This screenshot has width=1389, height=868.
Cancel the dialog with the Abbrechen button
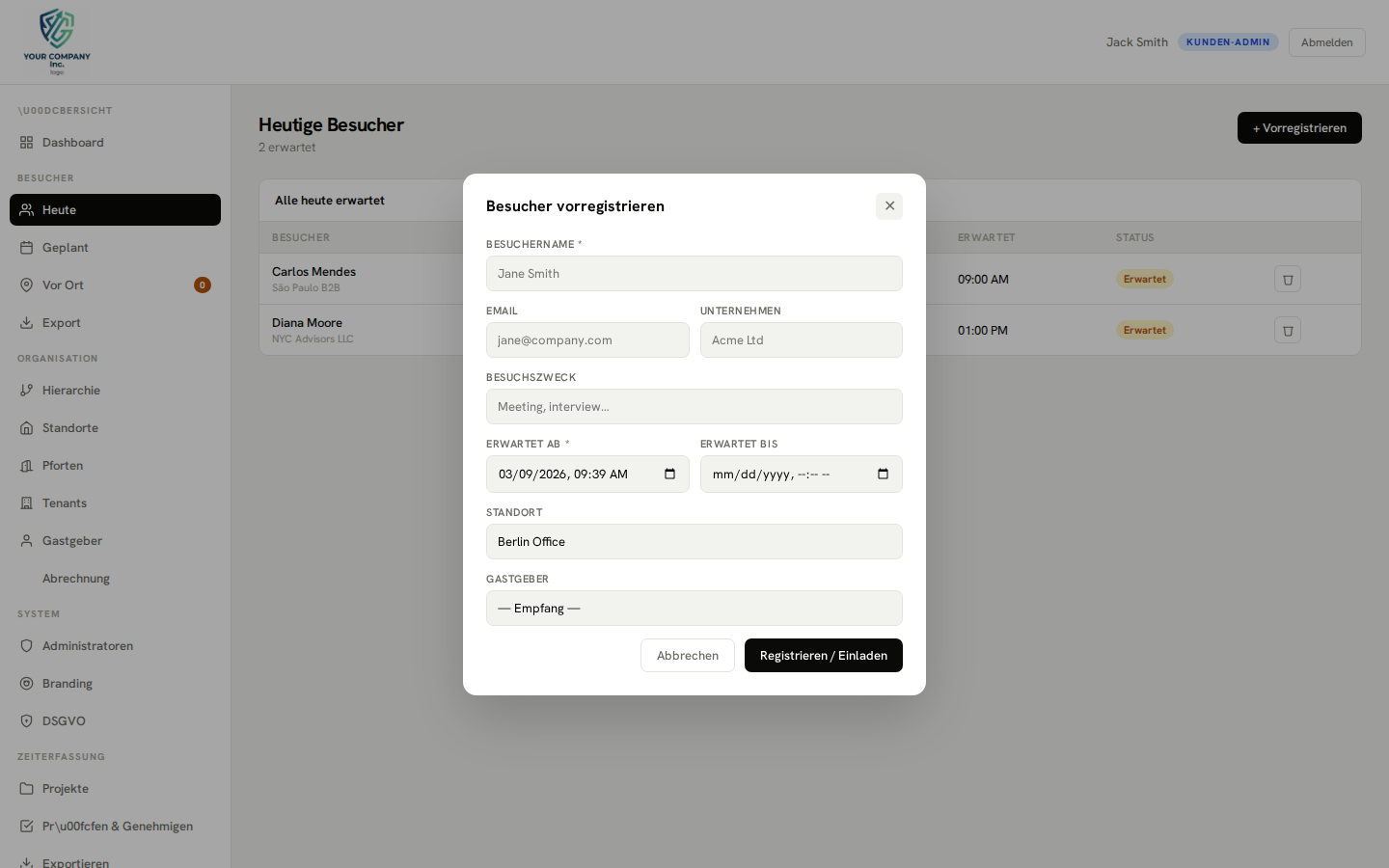pos(687,655)
